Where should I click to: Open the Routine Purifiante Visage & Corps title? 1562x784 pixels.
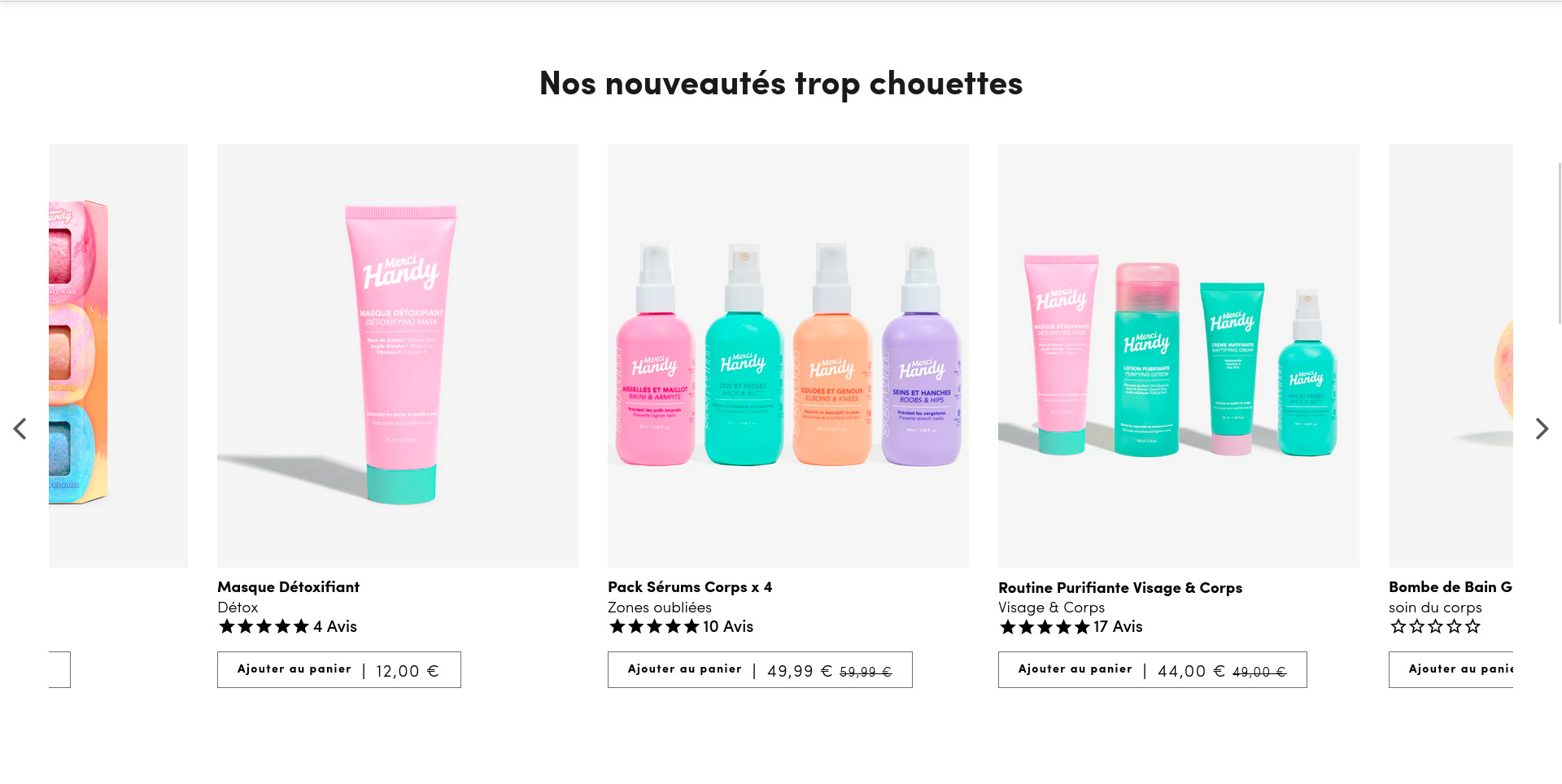click(1120, 587)
